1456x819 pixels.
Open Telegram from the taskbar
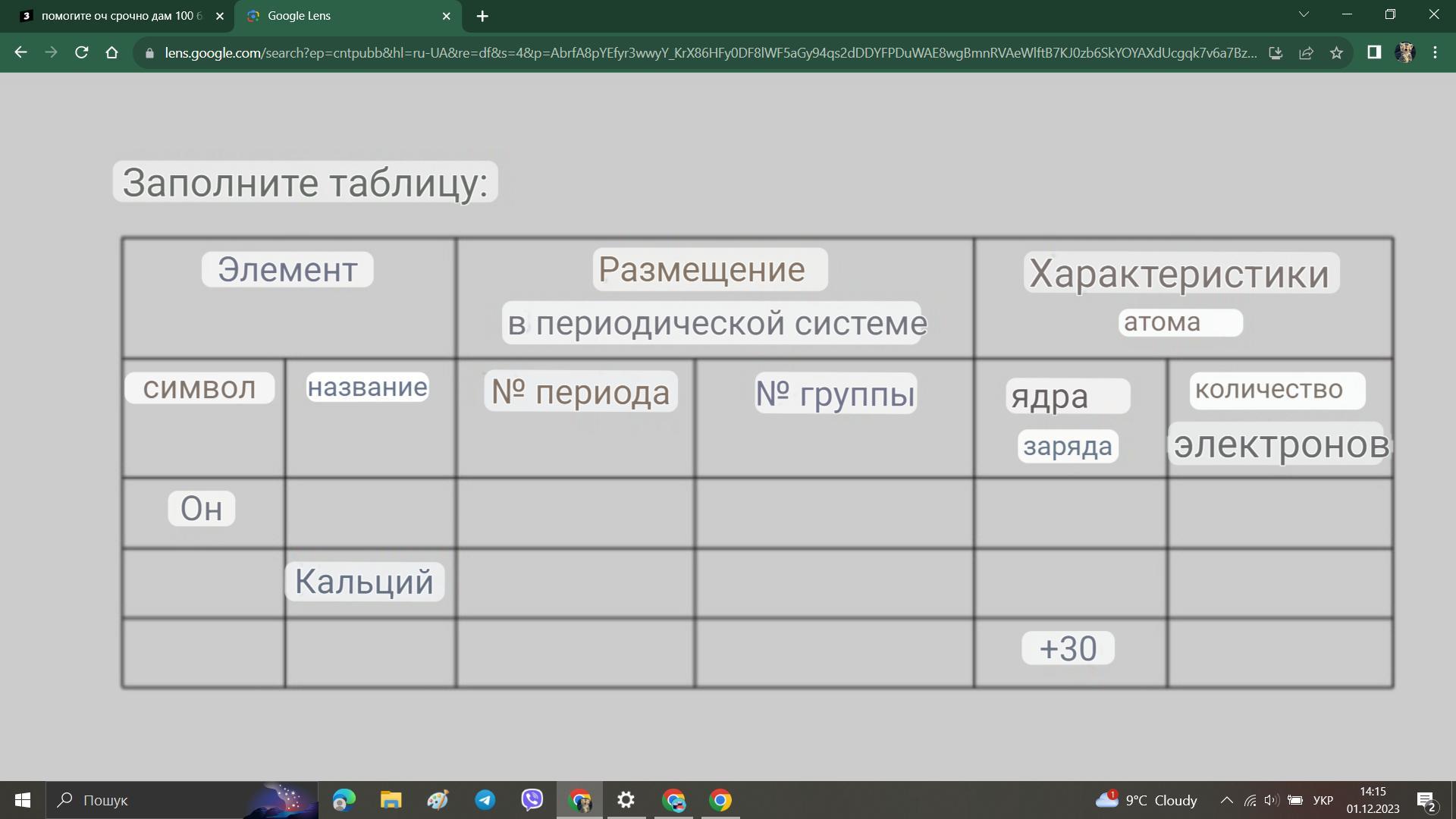click(x=485, y=800)
